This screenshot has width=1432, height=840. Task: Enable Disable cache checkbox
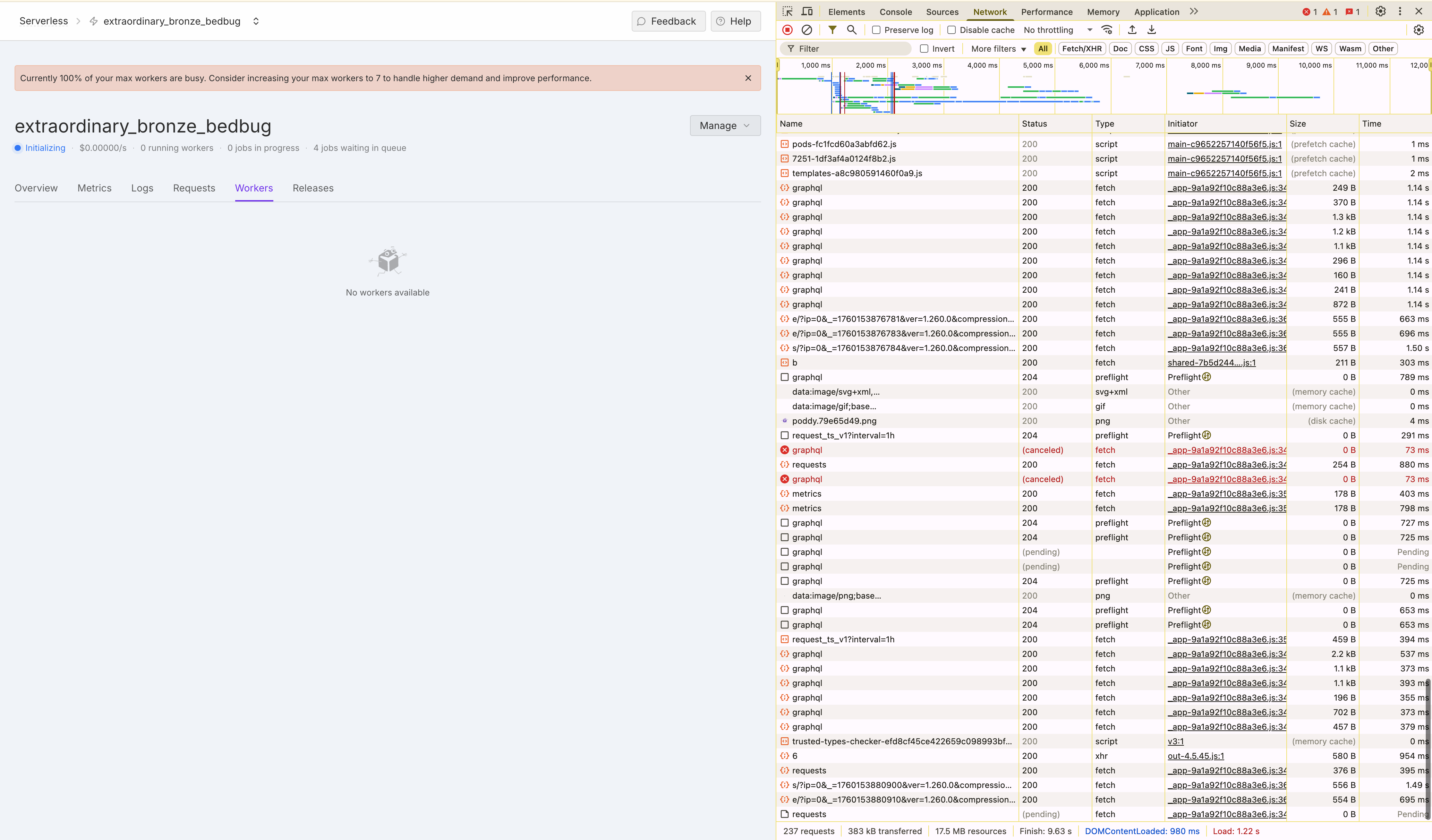click(951, 30)
